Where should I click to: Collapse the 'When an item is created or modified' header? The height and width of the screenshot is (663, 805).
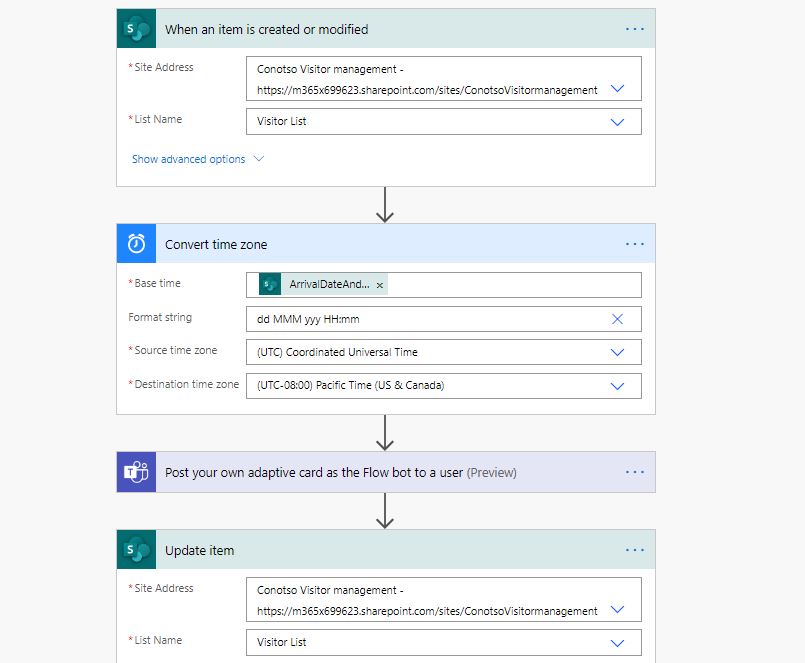[386, 29]
